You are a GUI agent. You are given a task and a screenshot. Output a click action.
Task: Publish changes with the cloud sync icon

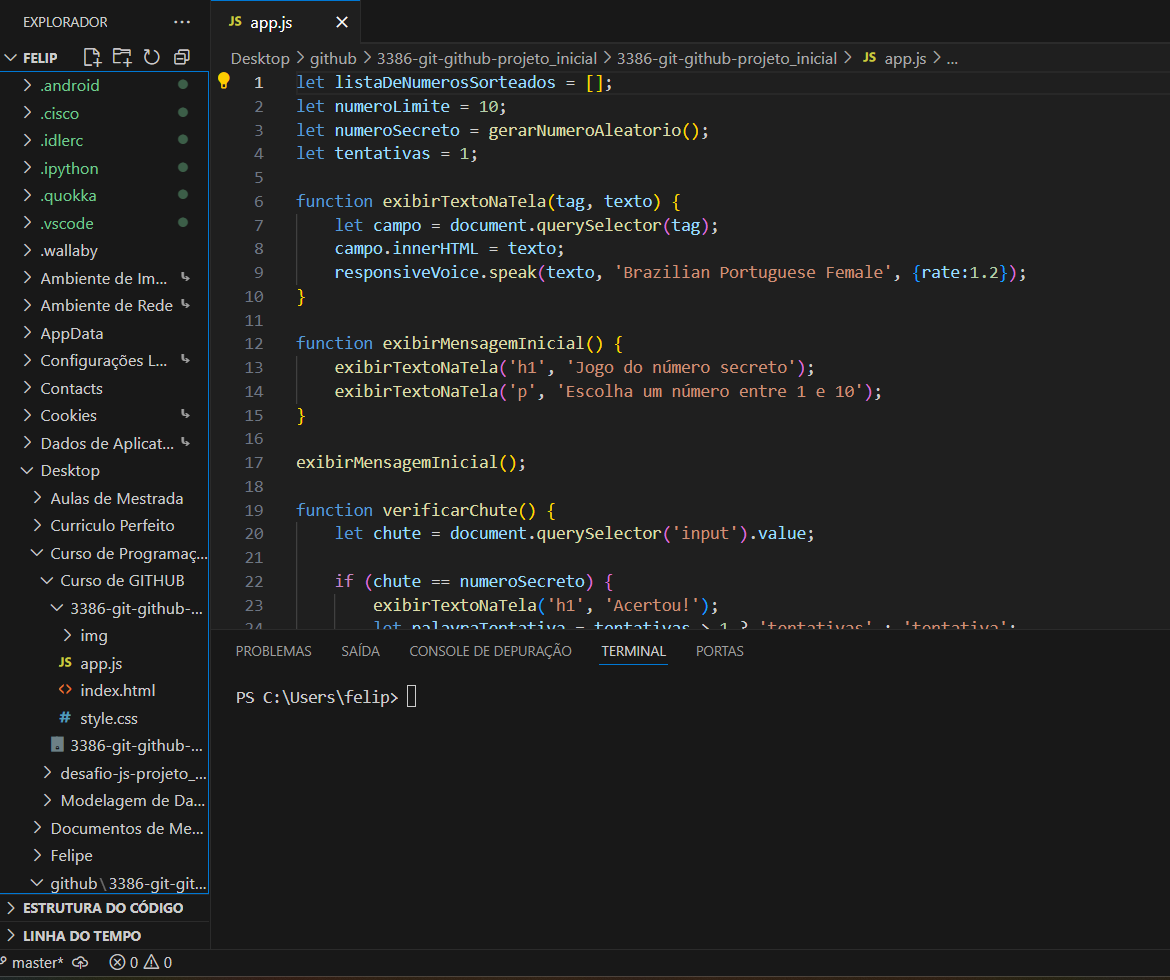coord(81,962)
